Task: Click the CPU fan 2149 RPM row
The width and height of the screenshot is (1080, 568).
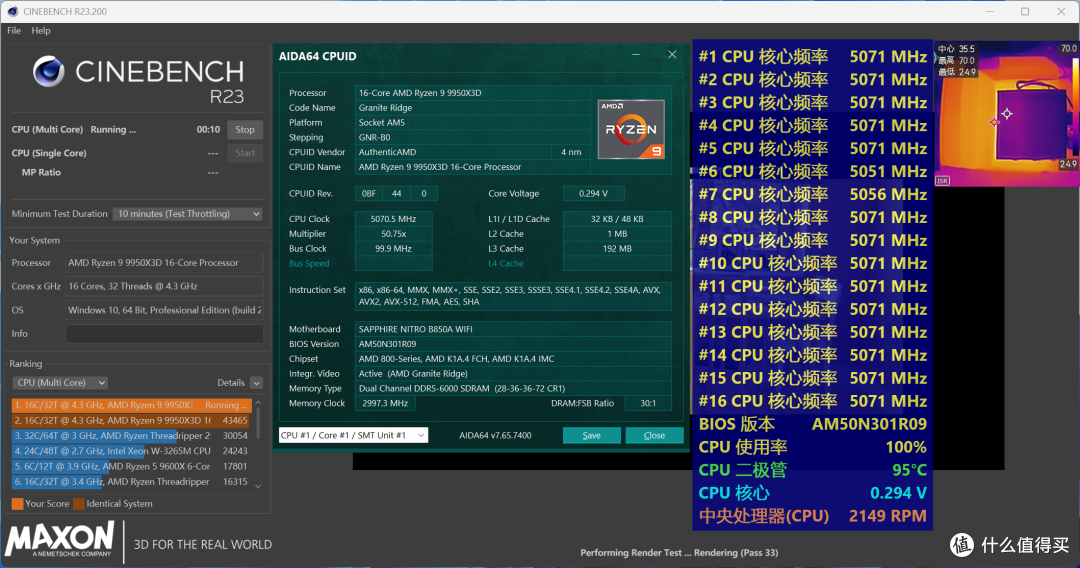Action: [813, 516]
